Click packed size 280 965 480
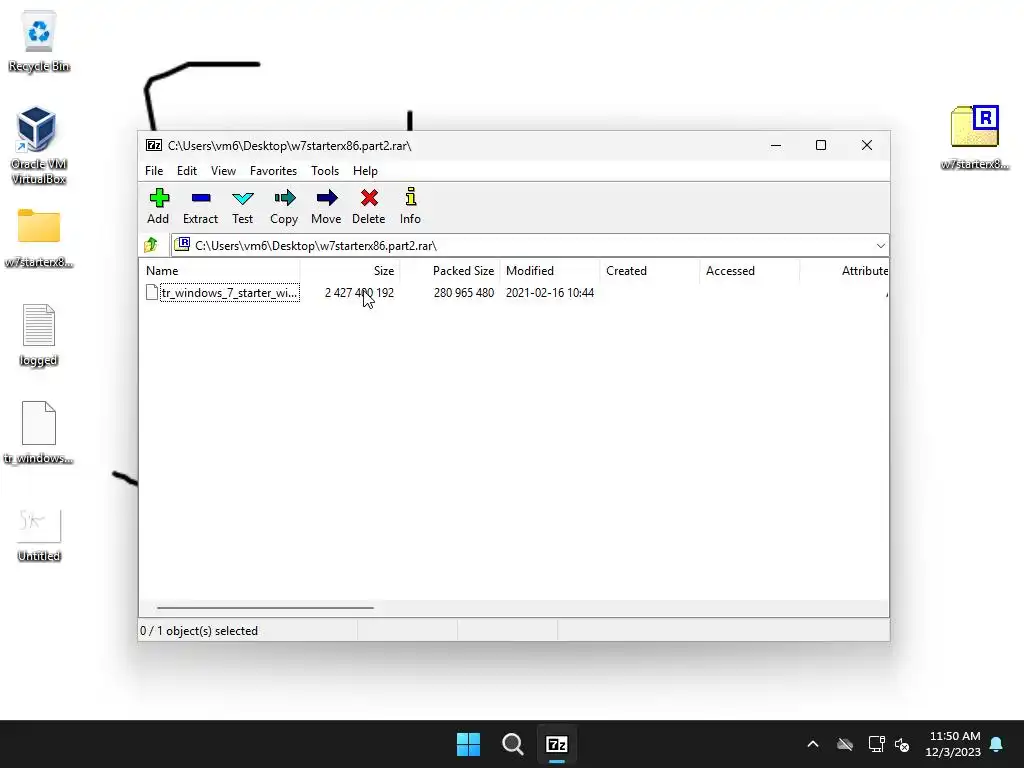 tap(464, 293)
